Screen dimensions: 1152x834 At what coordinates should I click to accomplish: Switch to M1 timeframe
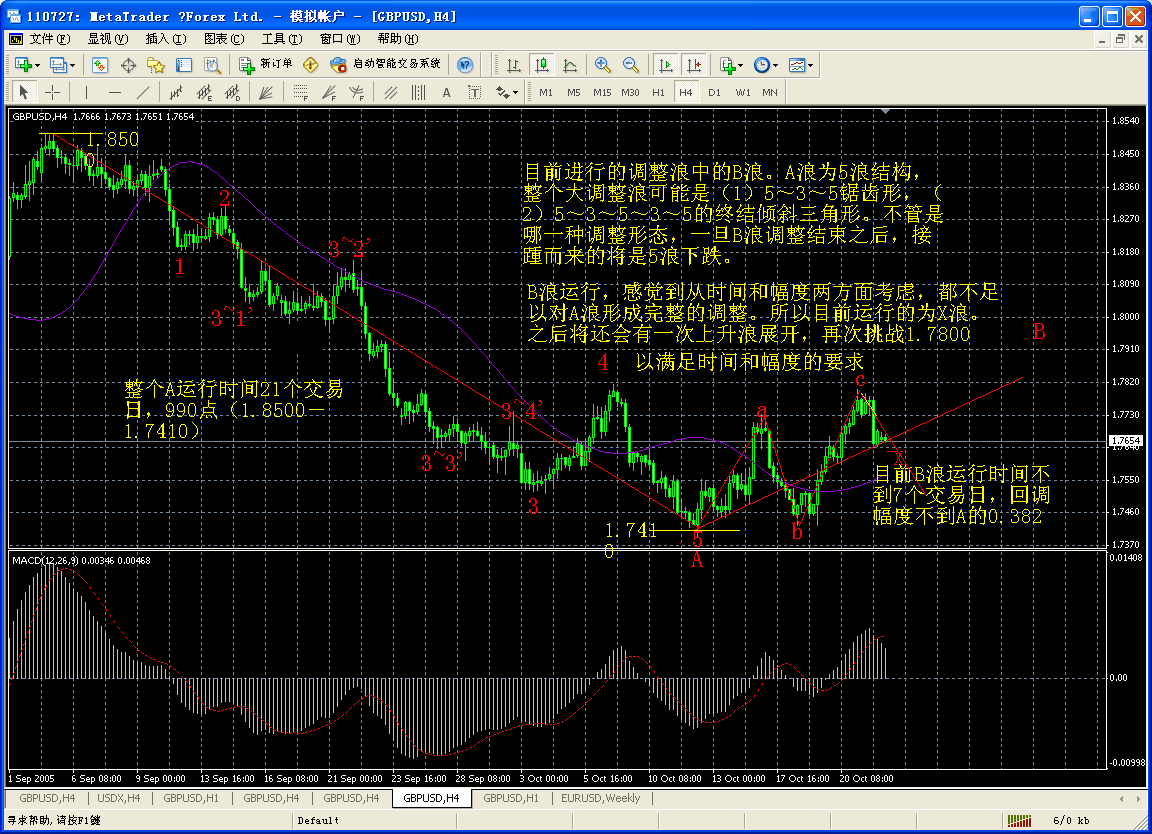click(546, 93)
